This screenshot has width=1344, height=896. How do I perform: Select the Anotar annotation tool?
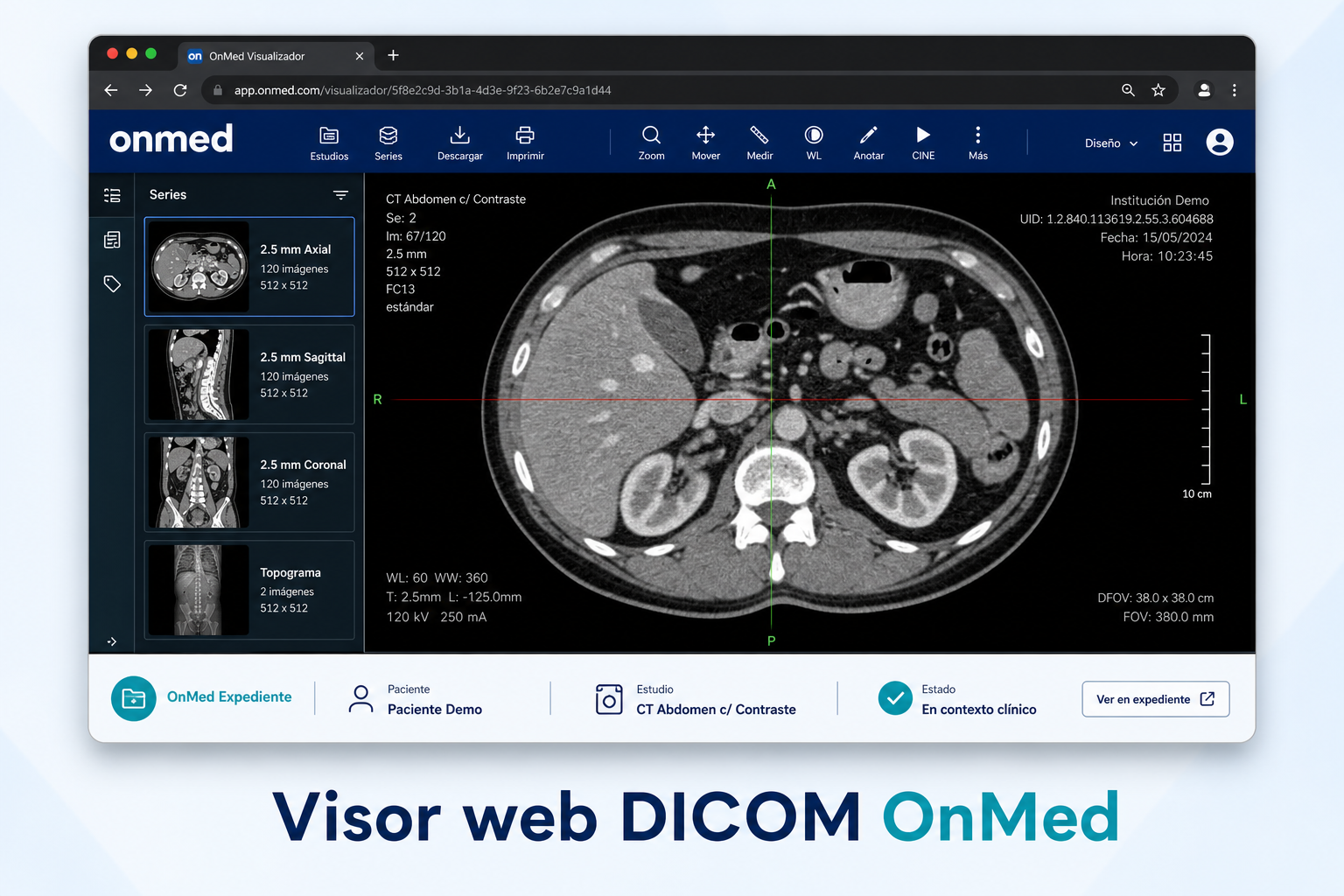point(869,143)
